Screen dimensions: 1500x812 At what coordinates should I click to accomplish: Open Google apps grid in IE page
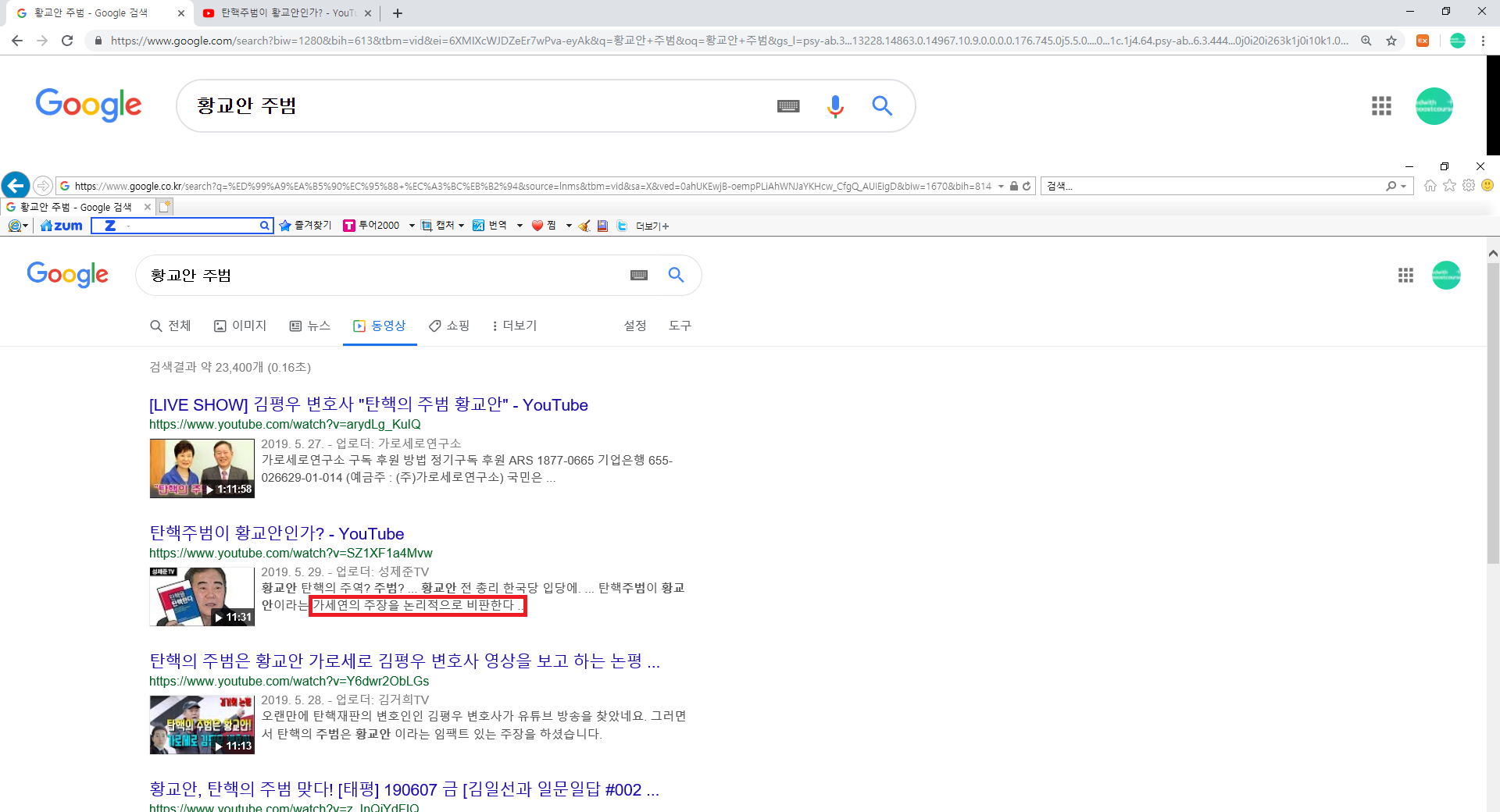[x=1405, y=275]
